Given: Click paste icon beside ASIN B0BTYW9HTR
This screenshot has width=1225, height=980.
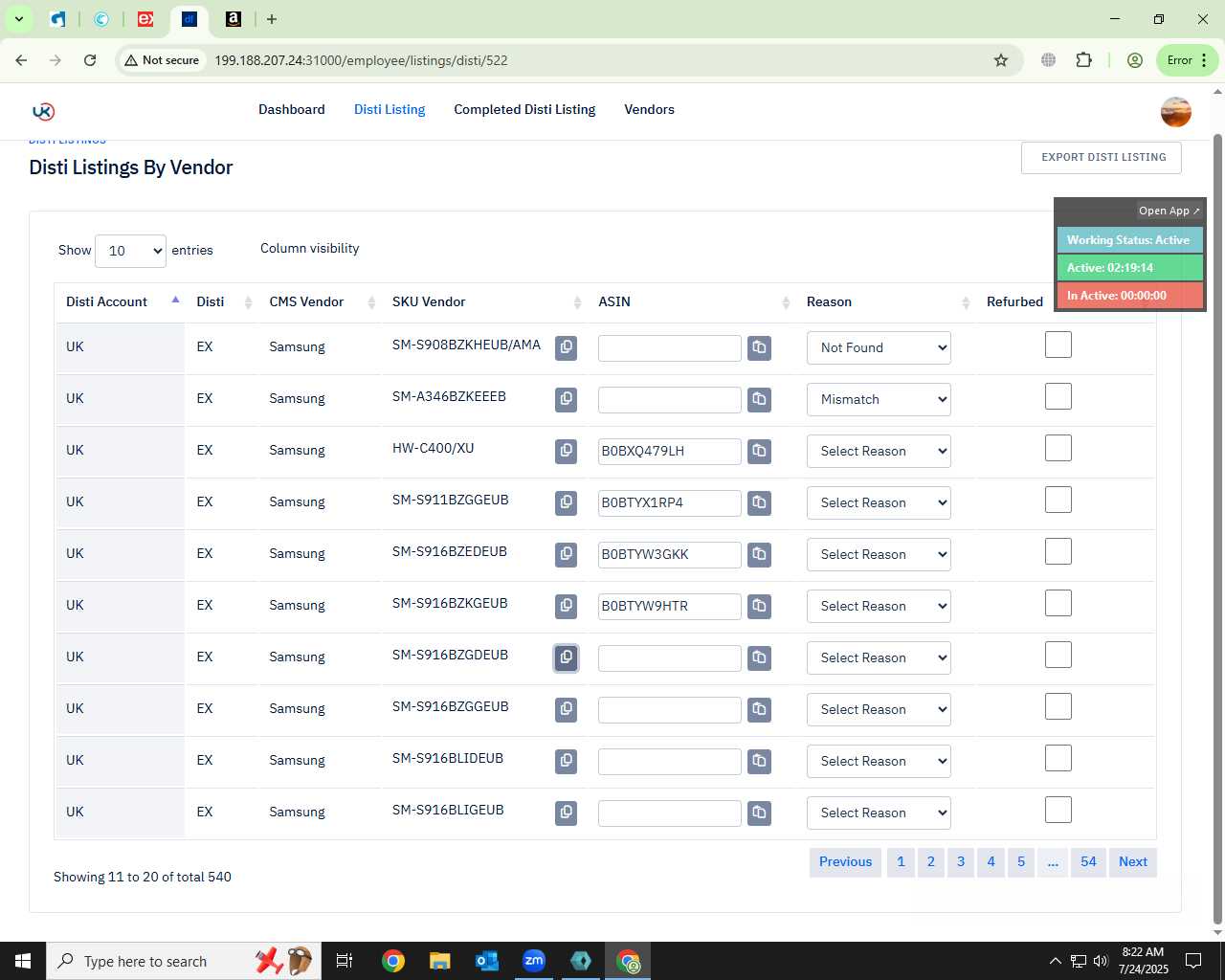Looking at the screenshot, I should (760, 606).
